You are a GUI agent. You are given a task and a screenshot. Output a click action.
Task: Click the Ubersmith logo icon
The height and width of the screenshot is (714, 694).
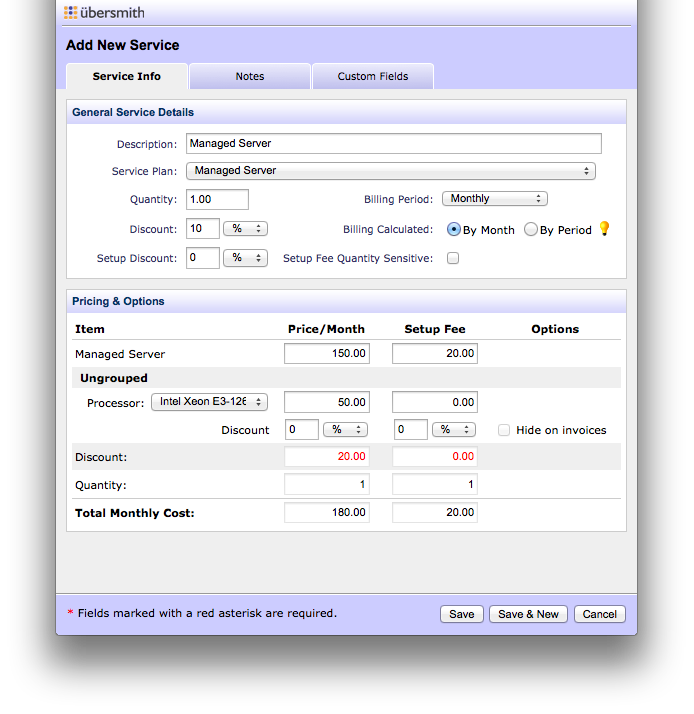71,13
